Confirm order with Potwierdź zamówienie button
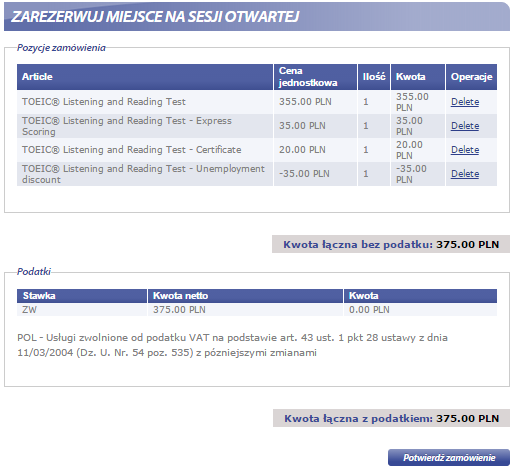Screen dimensions: 517x471 pos(449,457)
